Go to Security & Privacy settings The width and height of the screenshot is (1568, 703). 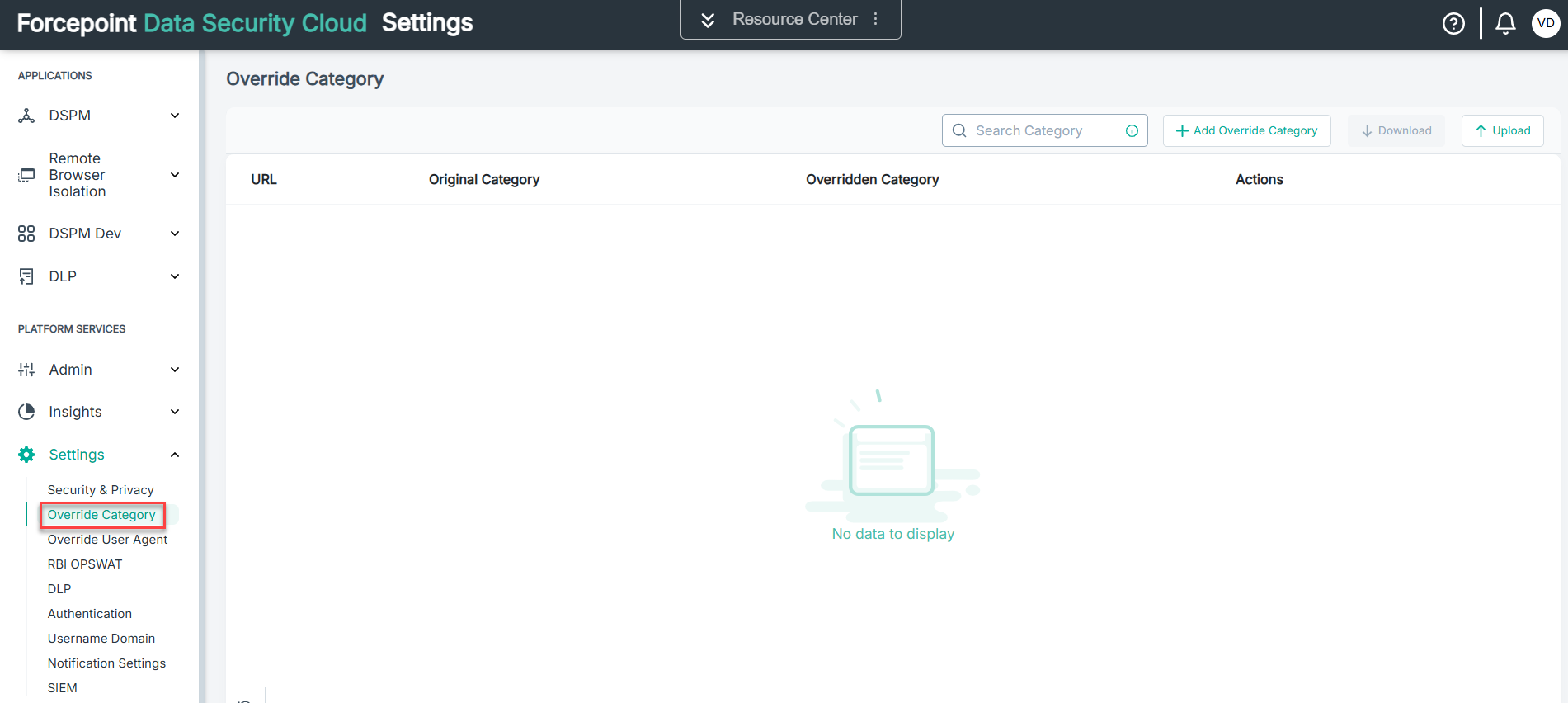point(101,490)
